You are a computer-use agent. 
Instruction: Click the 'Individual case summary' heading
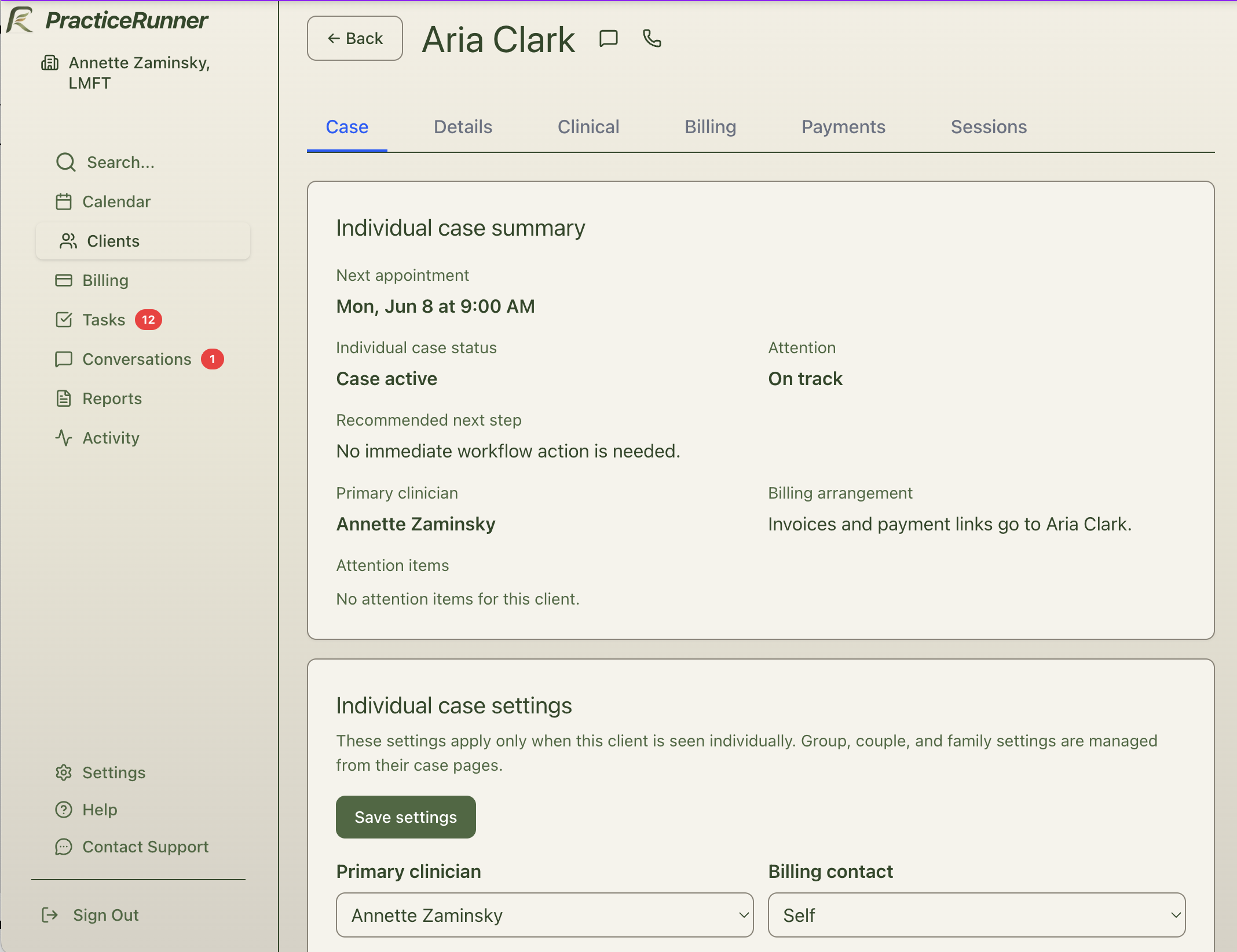(460, 228)
